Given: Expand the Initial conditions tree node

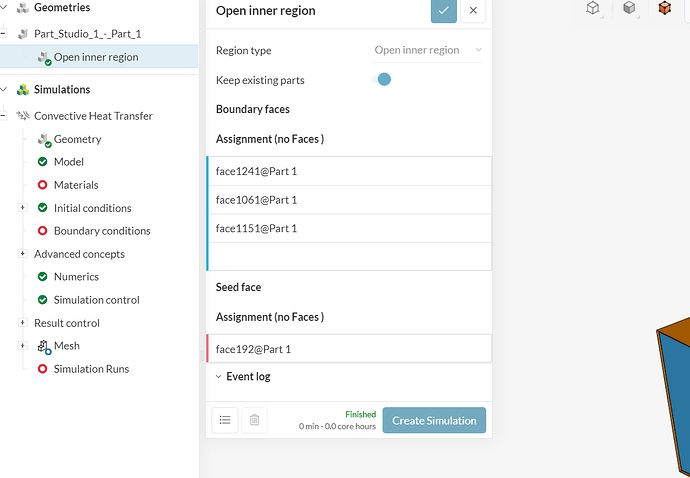Looking at the screenshot, I should [x=22, y=208].
